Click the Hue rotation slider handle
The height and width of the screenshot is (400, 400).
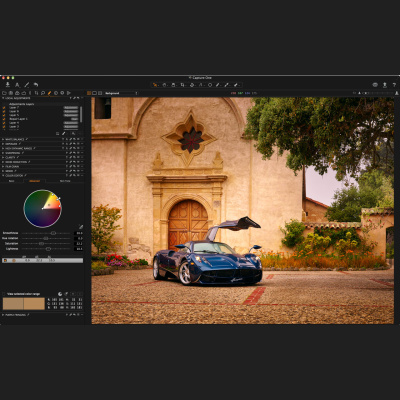[x=46, y=238]
